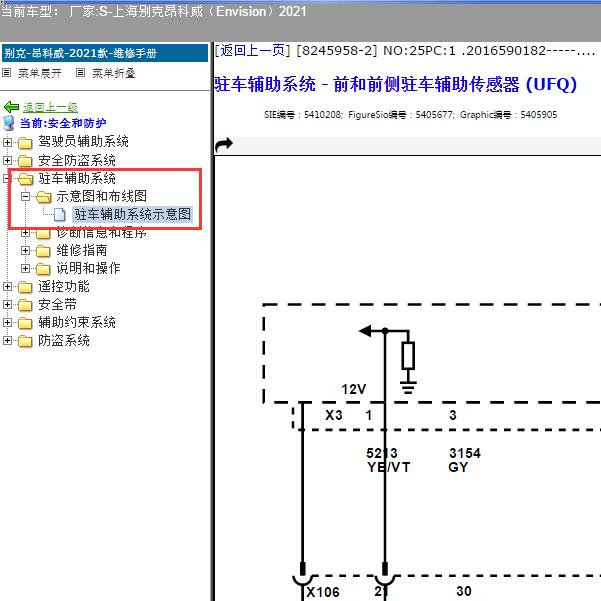Click the black curved arrow icon

(224, 145)
